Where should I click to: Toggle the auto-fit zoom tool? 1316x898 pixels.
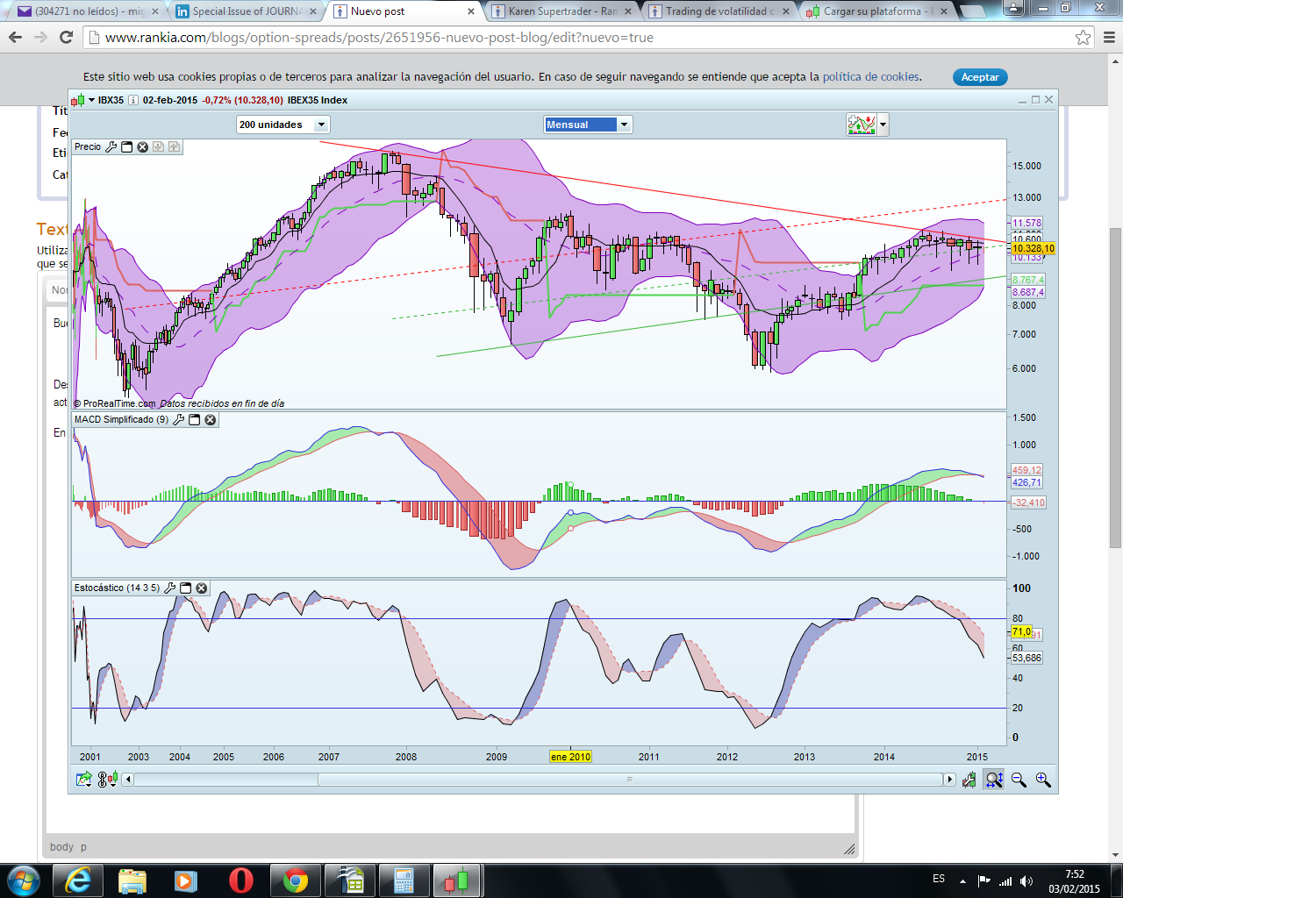coord(994,780)
